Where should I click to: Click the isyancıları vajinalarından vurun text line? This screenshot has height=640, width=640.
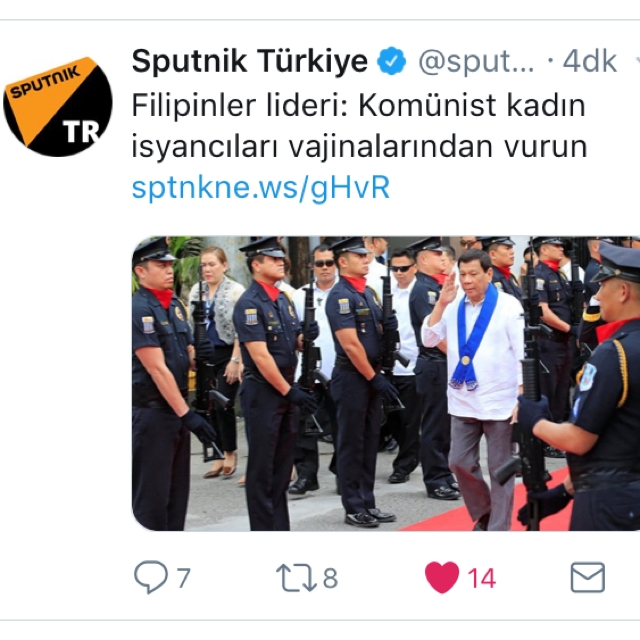pos(359,147)
